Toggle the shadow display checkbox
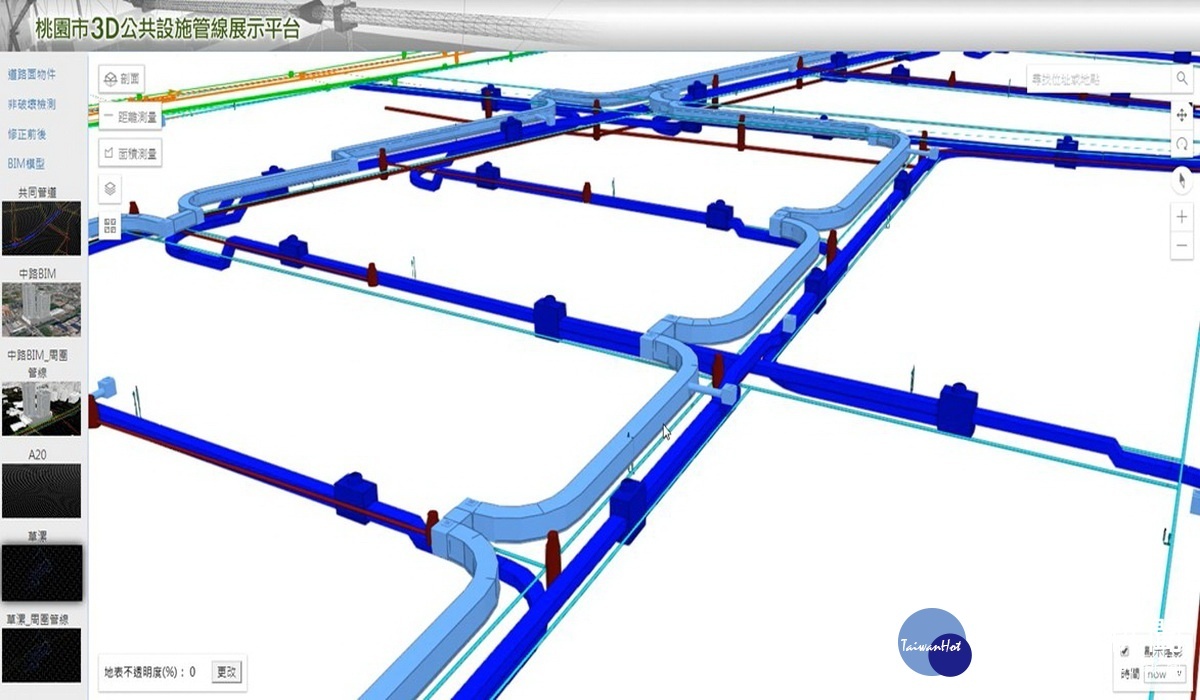 (1125, 652)
